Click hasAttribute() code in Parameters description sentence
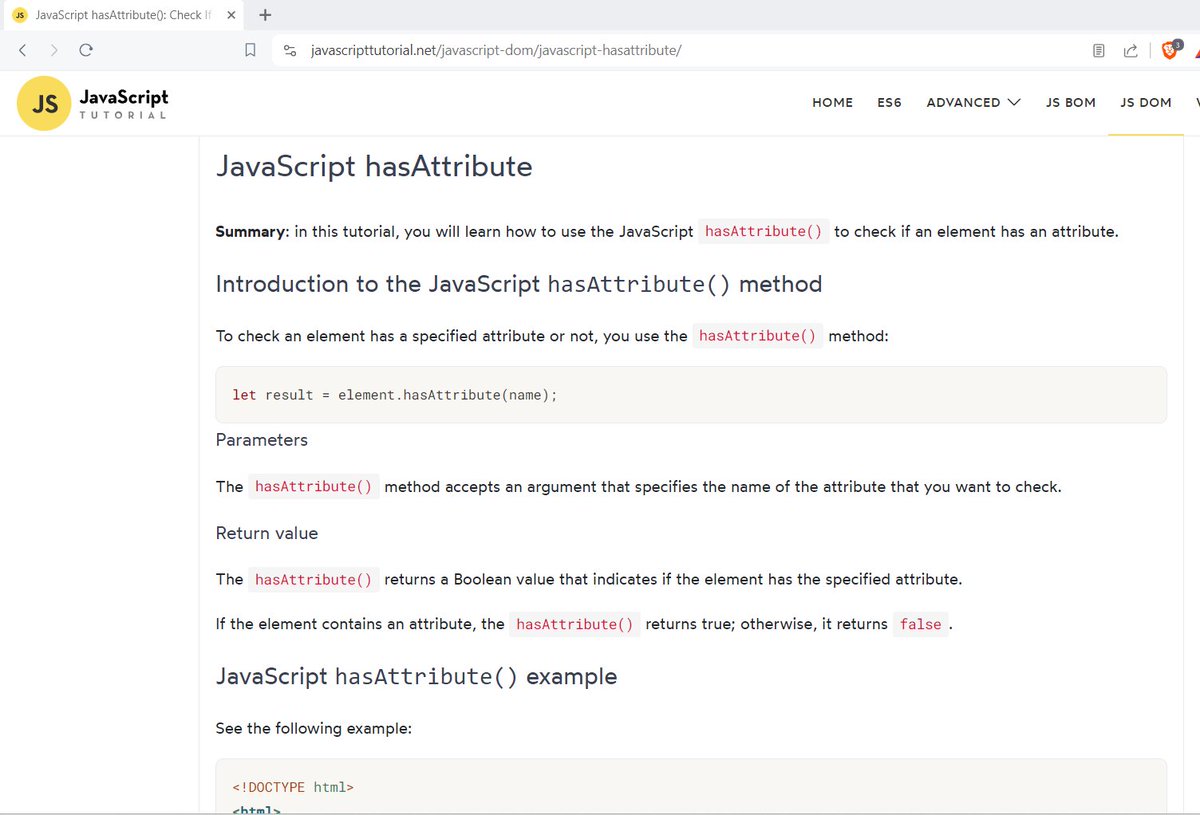 [313, 486]
